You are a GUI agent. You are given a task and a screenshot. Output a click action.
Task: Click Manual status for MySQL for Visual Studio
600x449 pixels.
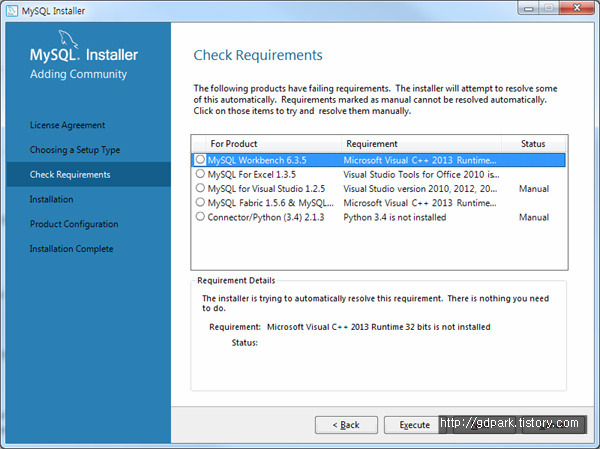[x=534, y=189]
